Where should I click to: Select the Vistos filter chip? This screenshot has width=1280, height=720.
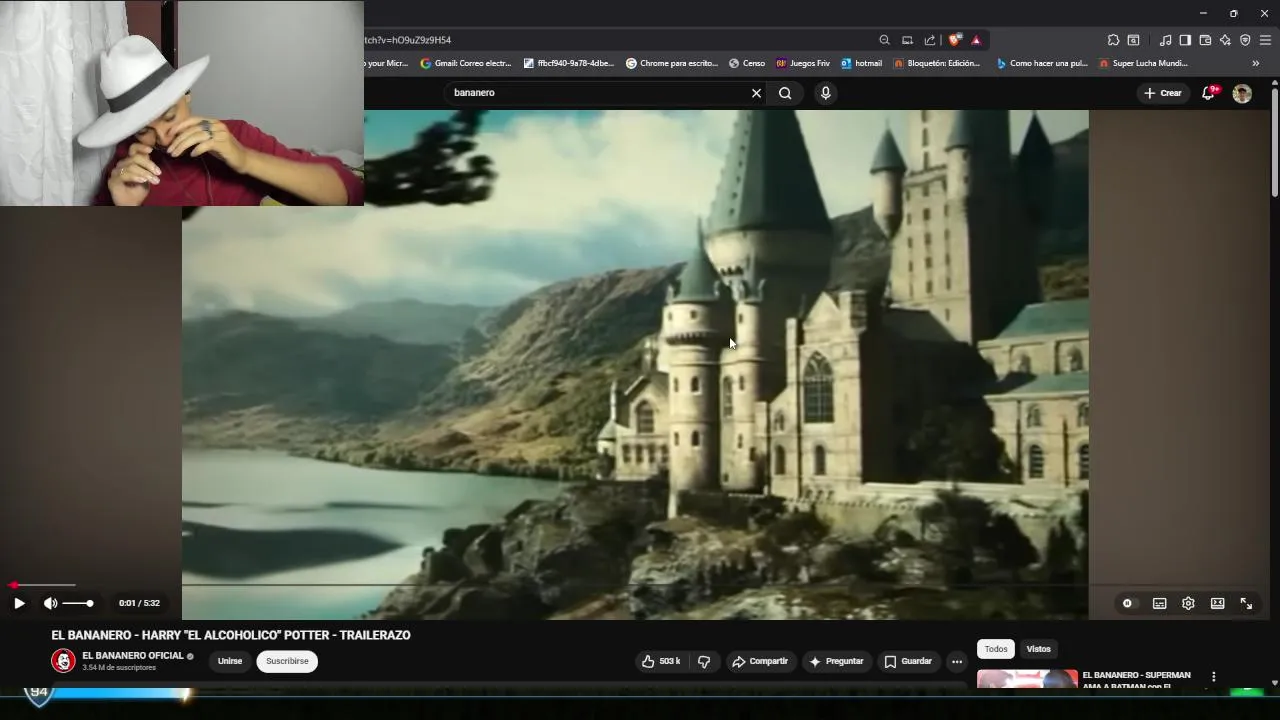pos(1039,649)
